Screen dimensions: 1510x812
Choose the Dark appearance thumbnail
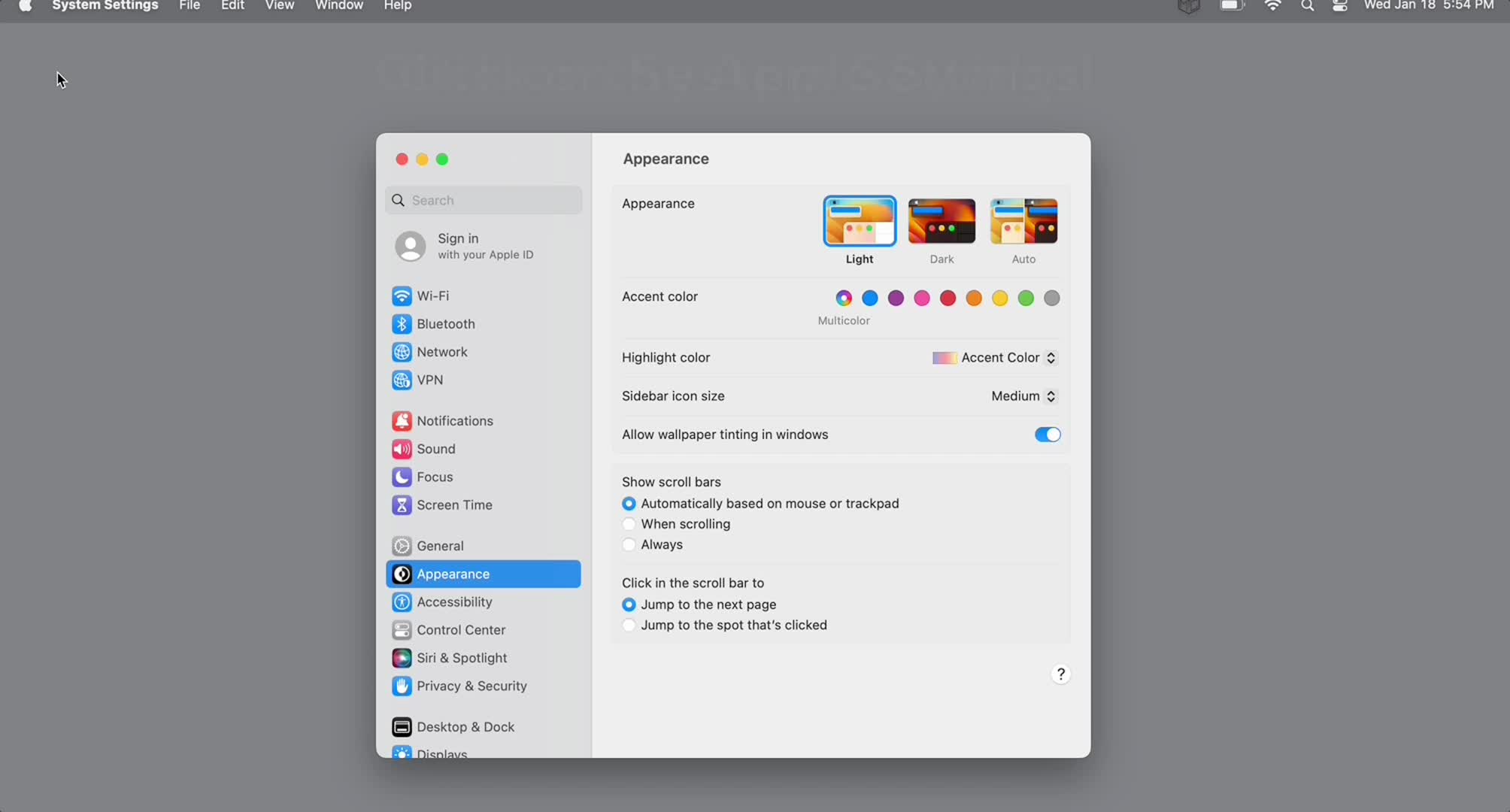tap(941, 221)
